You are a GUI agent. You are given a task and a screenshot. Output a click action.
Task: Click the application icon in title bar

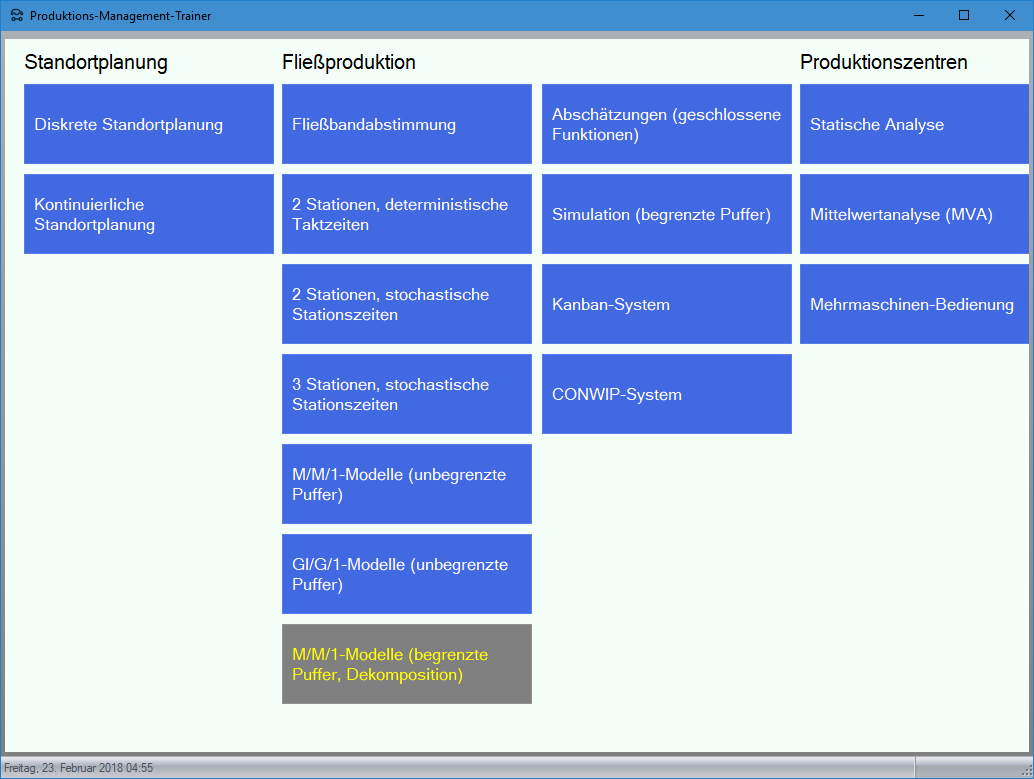click(x=16, y=16)
